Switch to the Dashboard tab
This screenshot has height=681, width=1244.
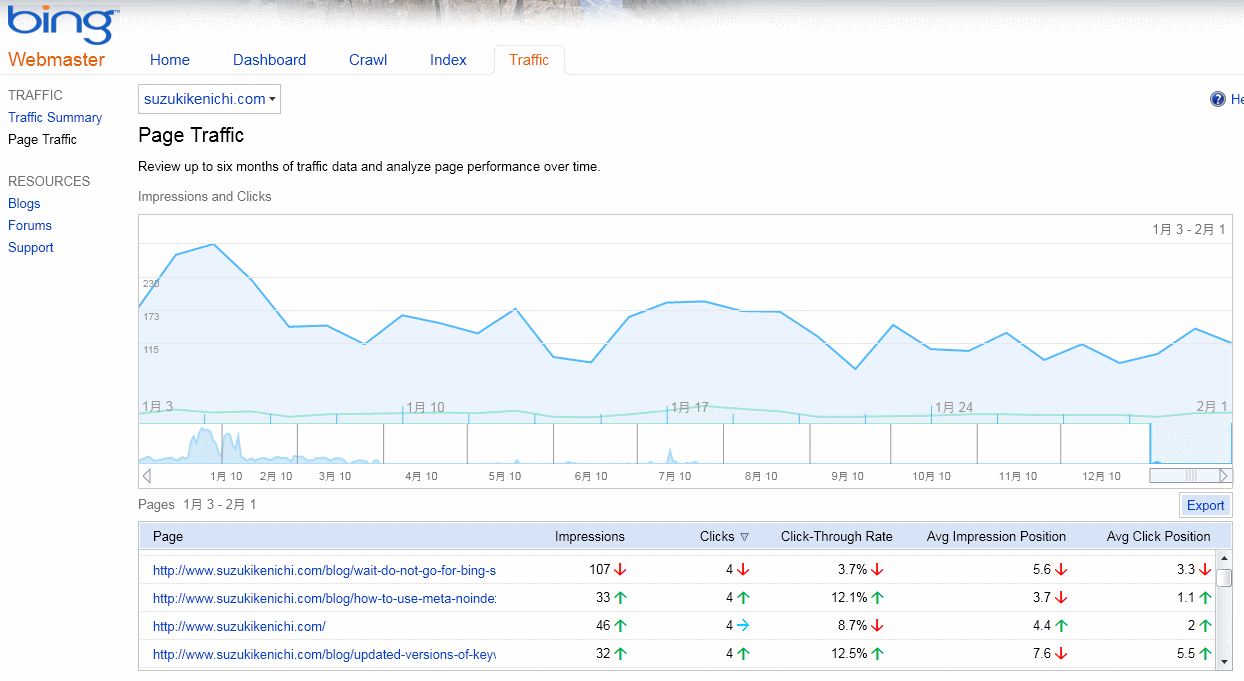269,60
